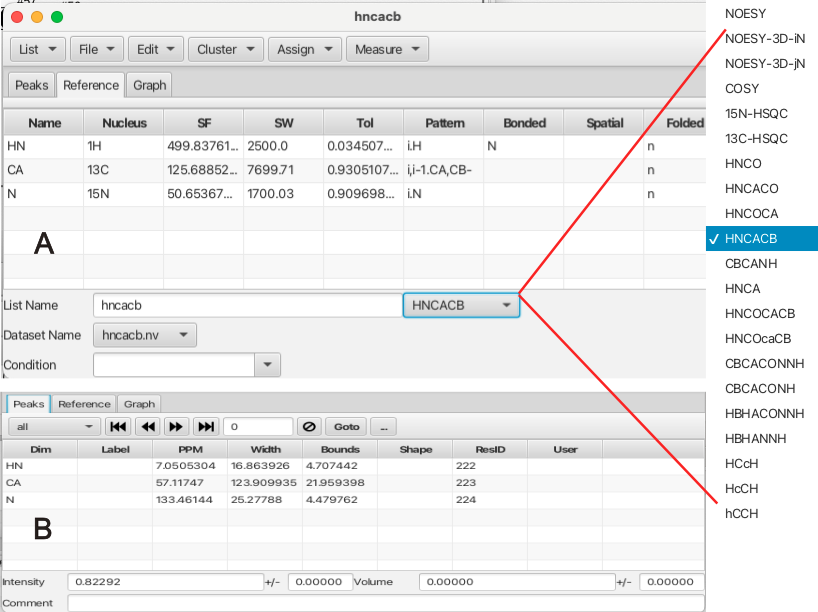Click the List Name text field
The height and width of the screenshot is (612, 818).
[x=246, y=305]
